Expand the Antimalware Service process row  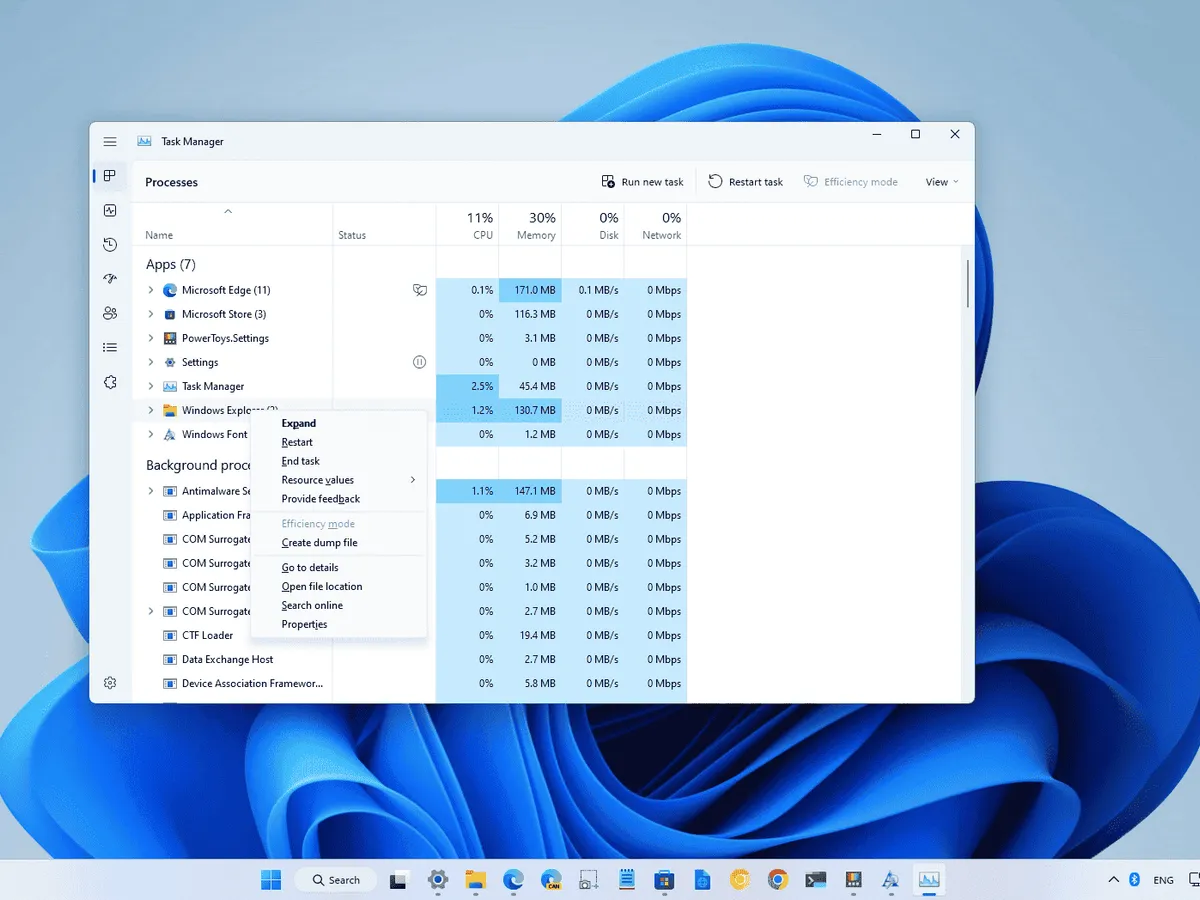pos(151,491)
